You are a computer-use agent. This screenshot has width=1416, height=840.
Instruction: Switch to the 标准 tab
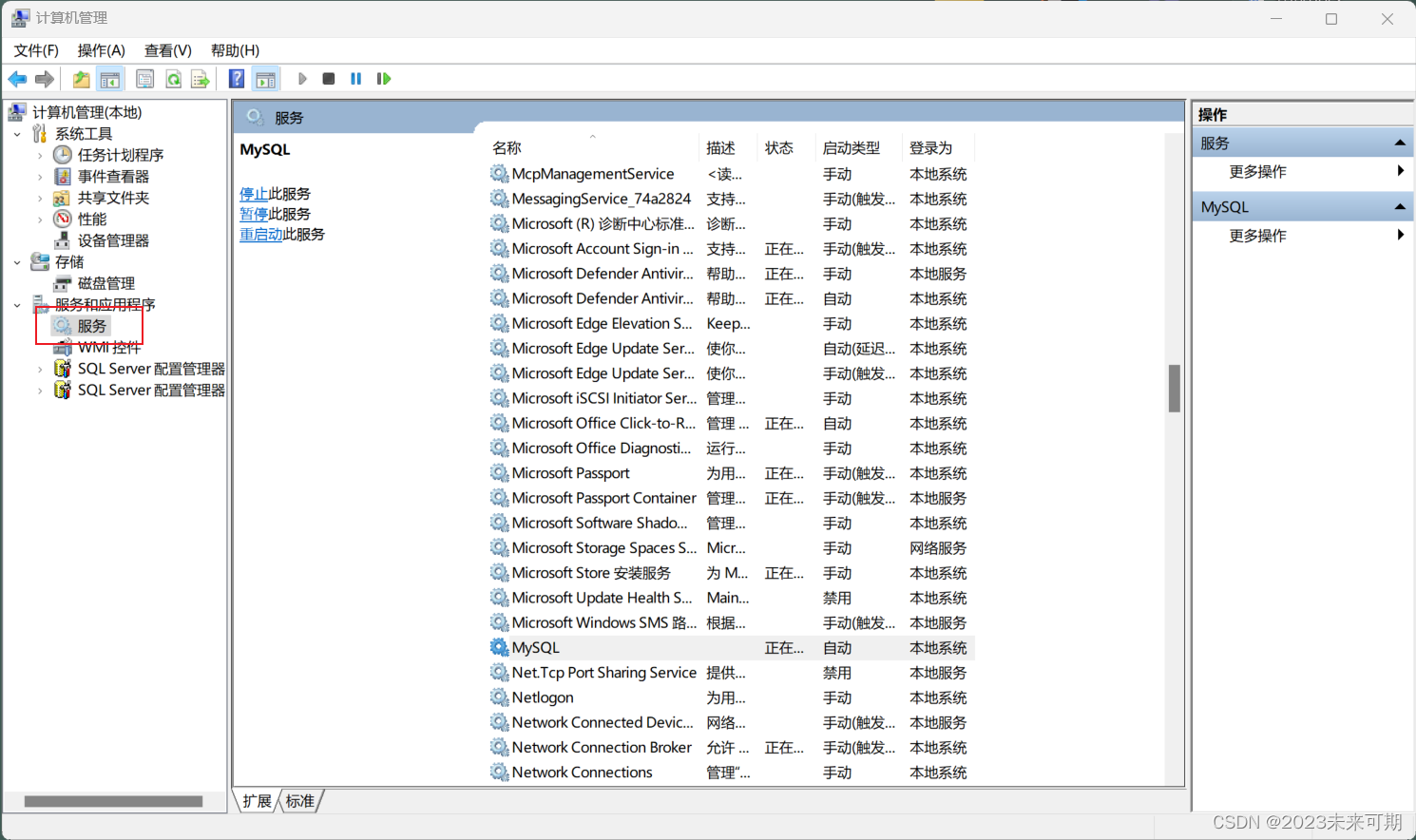(300, 801)
